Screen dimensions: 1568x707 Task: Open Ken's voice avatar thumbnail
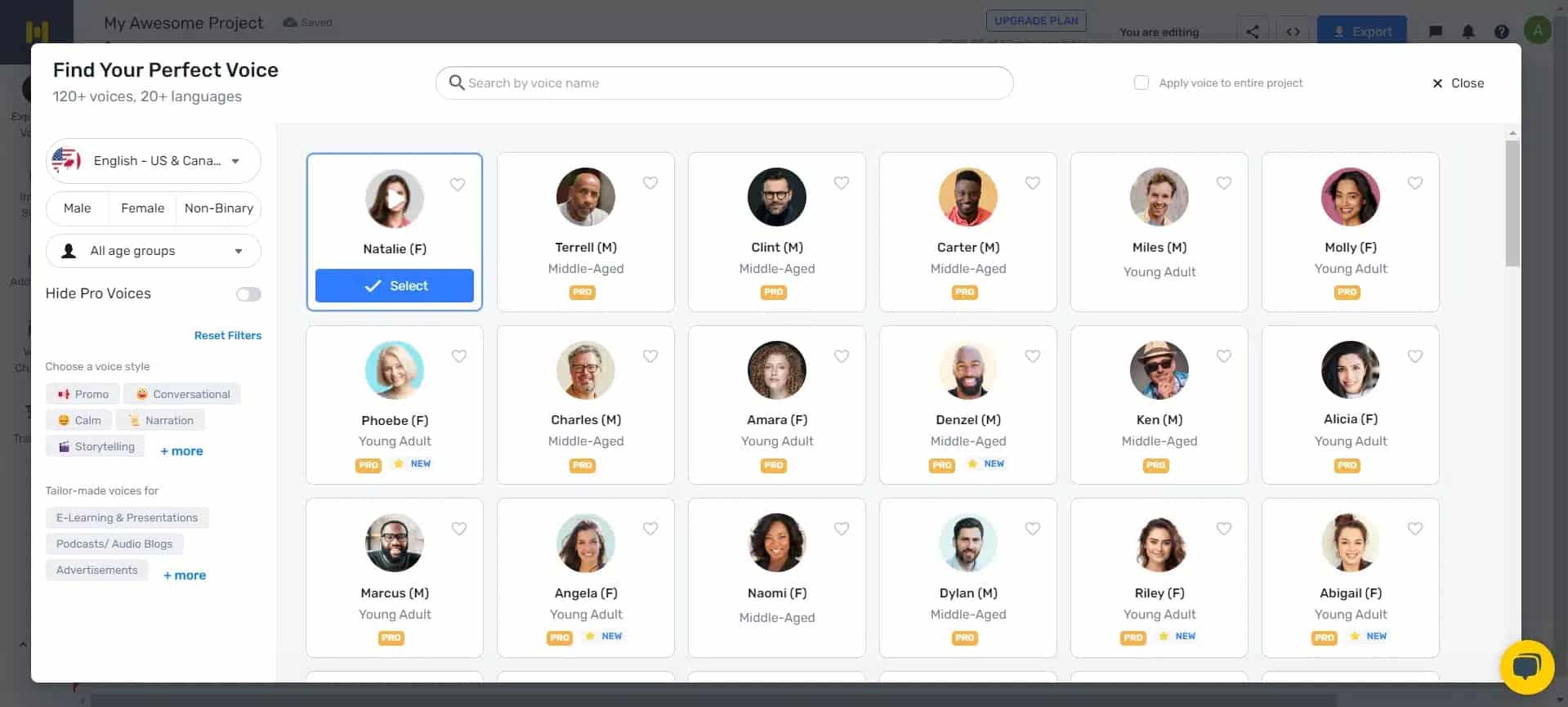pyautogui.click(x=1159, y=370)
